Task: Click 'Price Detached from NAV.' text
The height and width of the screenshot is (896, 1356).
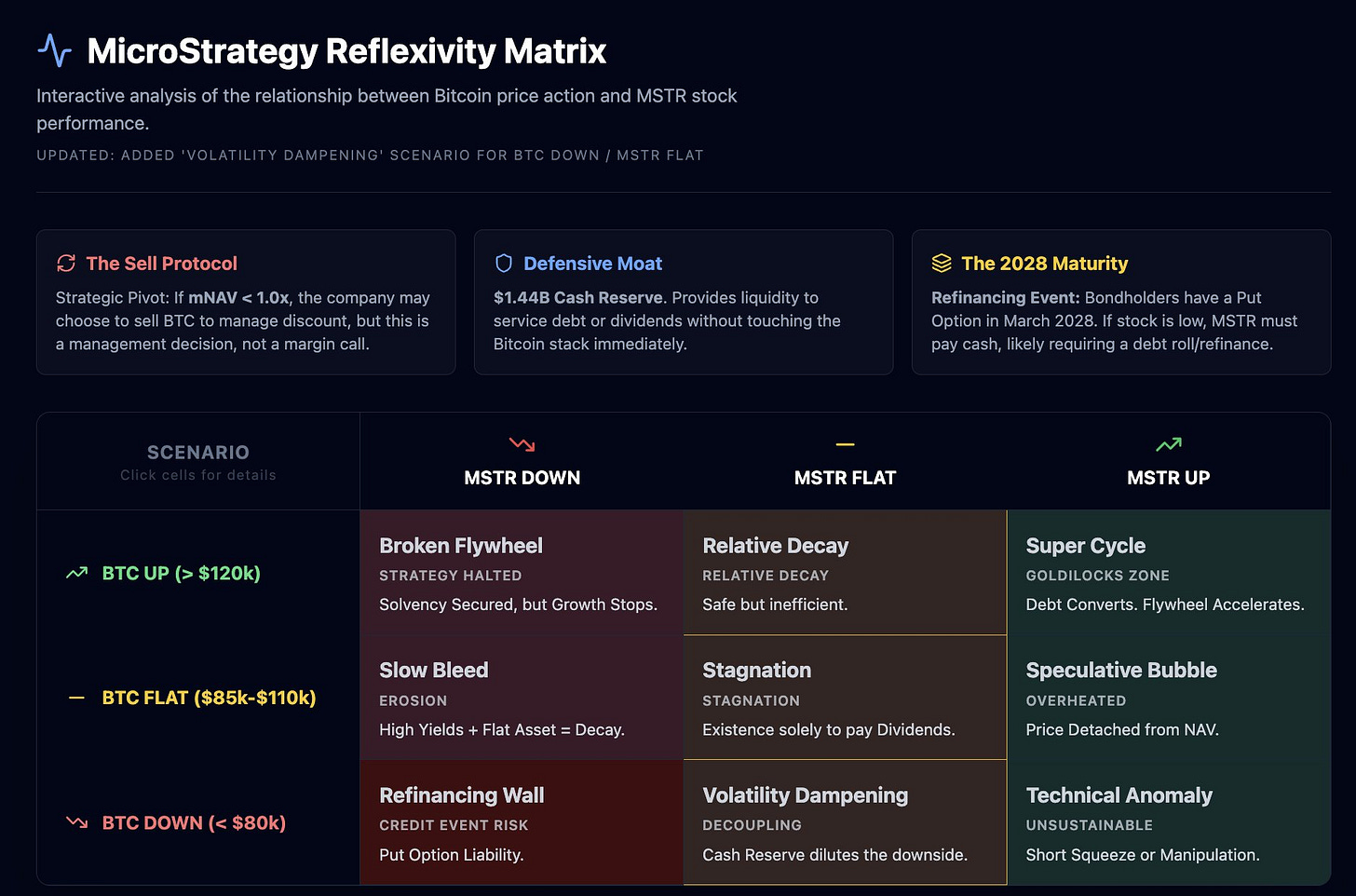Action: (1121, 730)
